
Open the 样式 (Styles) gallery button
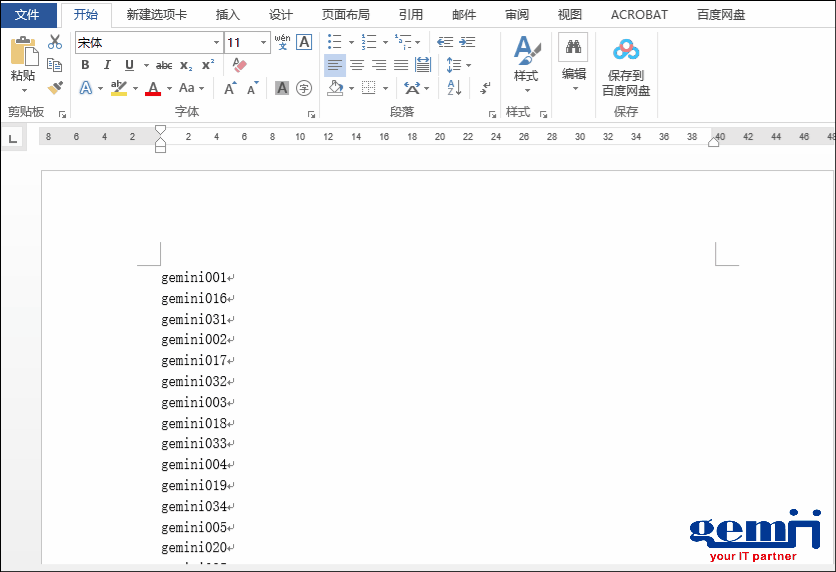526,62
